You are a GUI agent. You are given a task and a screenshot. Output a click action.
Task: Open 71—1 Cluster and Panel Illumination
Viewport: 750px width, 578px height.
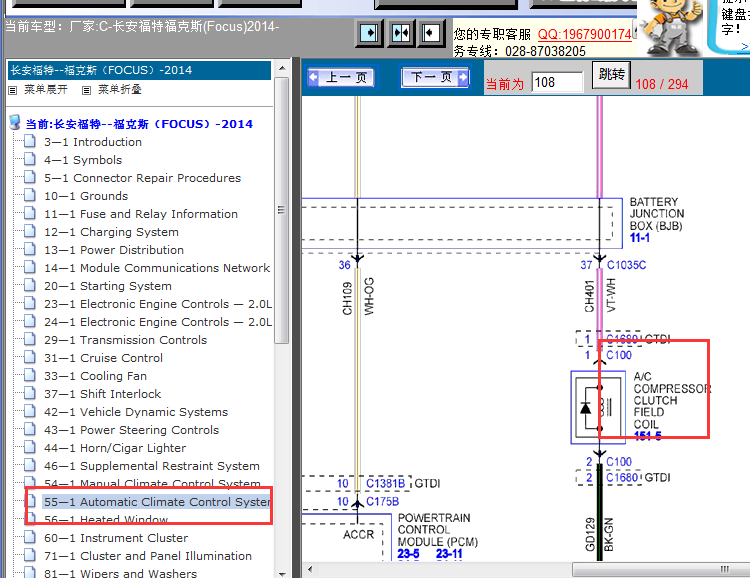coord(148,556)
